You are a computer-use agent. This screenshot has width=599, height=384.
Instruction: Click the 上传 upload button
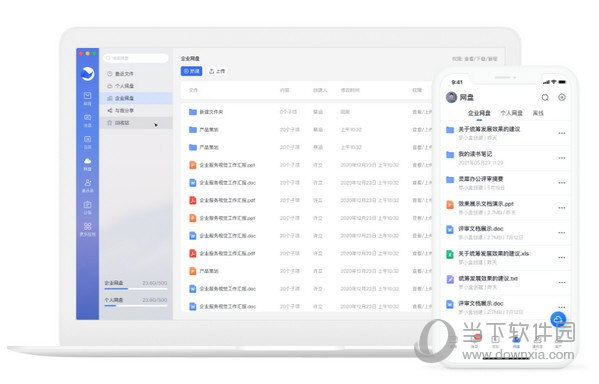[x=217, y=71]
